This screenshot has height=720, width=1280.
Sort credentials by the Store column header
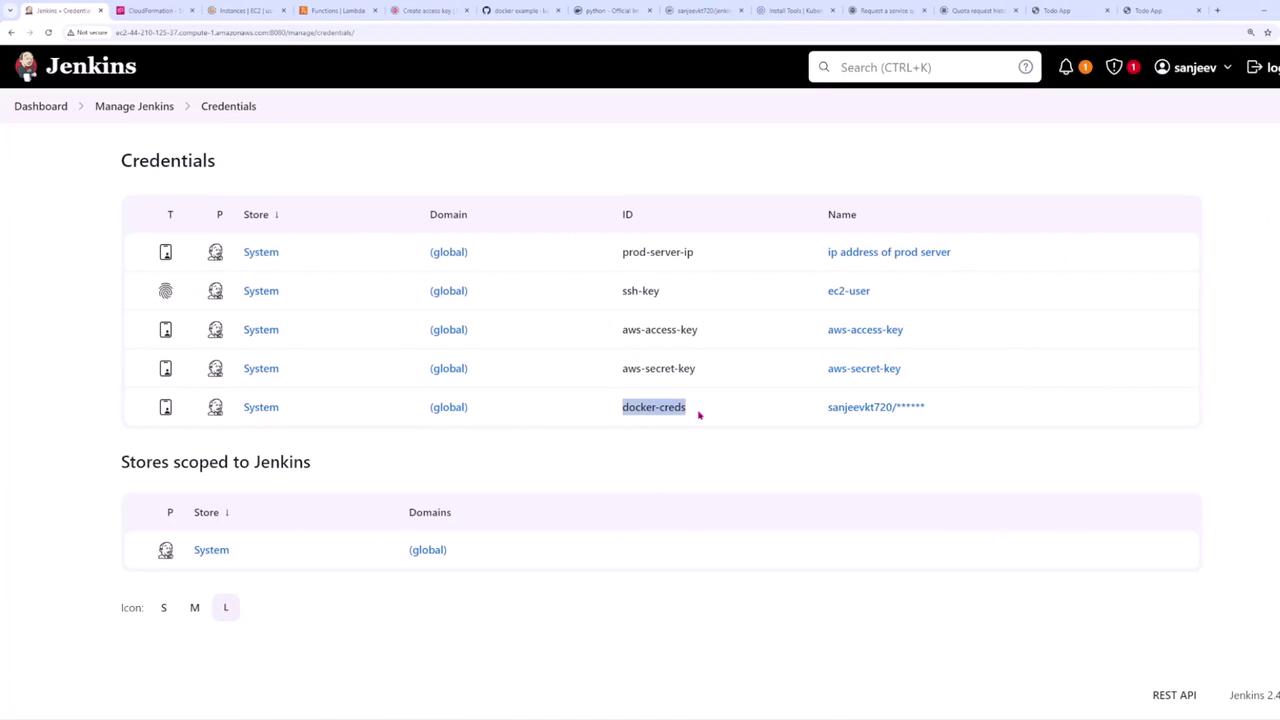click(261, 214)
